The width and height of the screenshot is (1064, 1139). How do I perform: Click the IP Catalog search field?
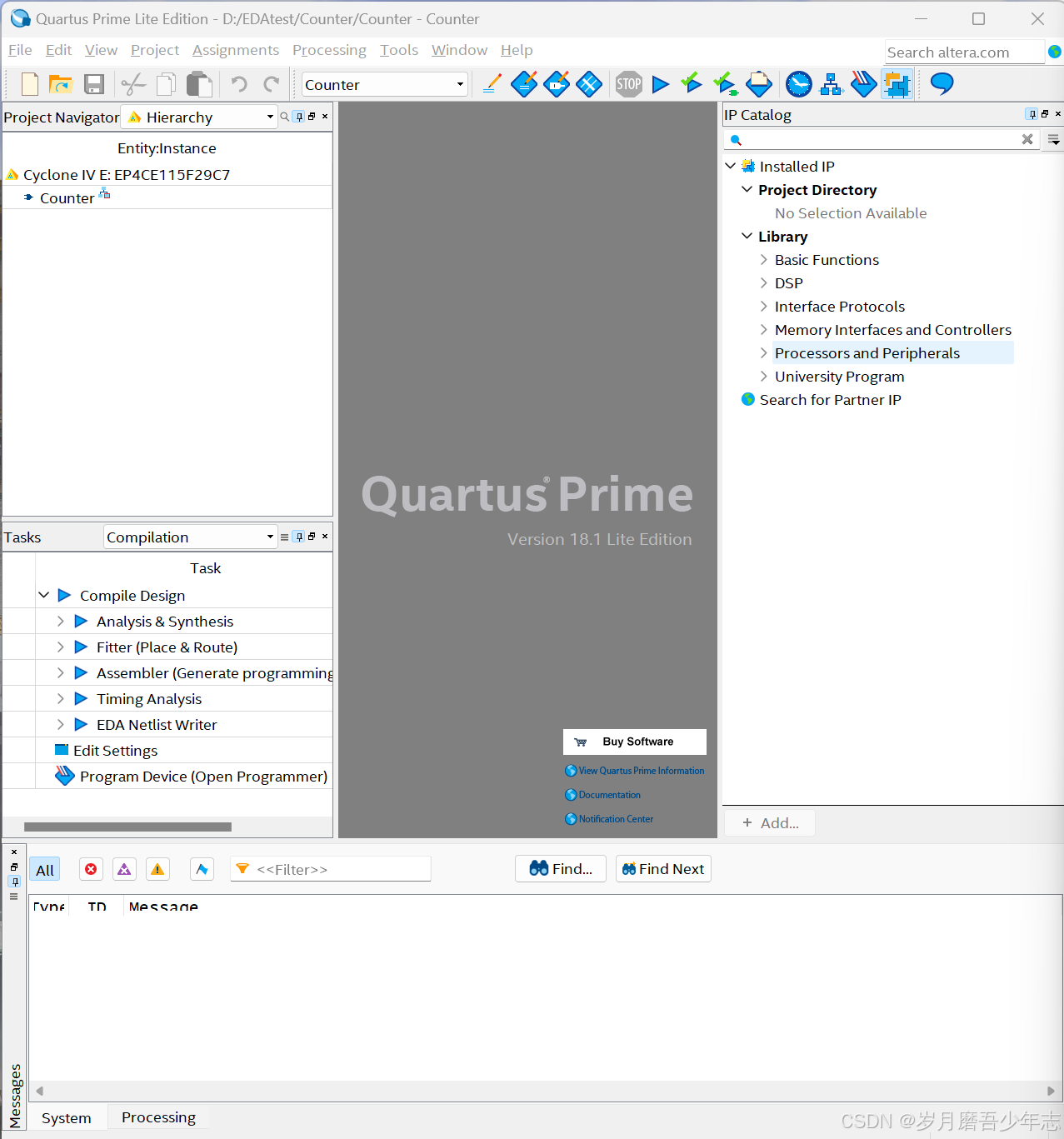click(x=880, y=139)
